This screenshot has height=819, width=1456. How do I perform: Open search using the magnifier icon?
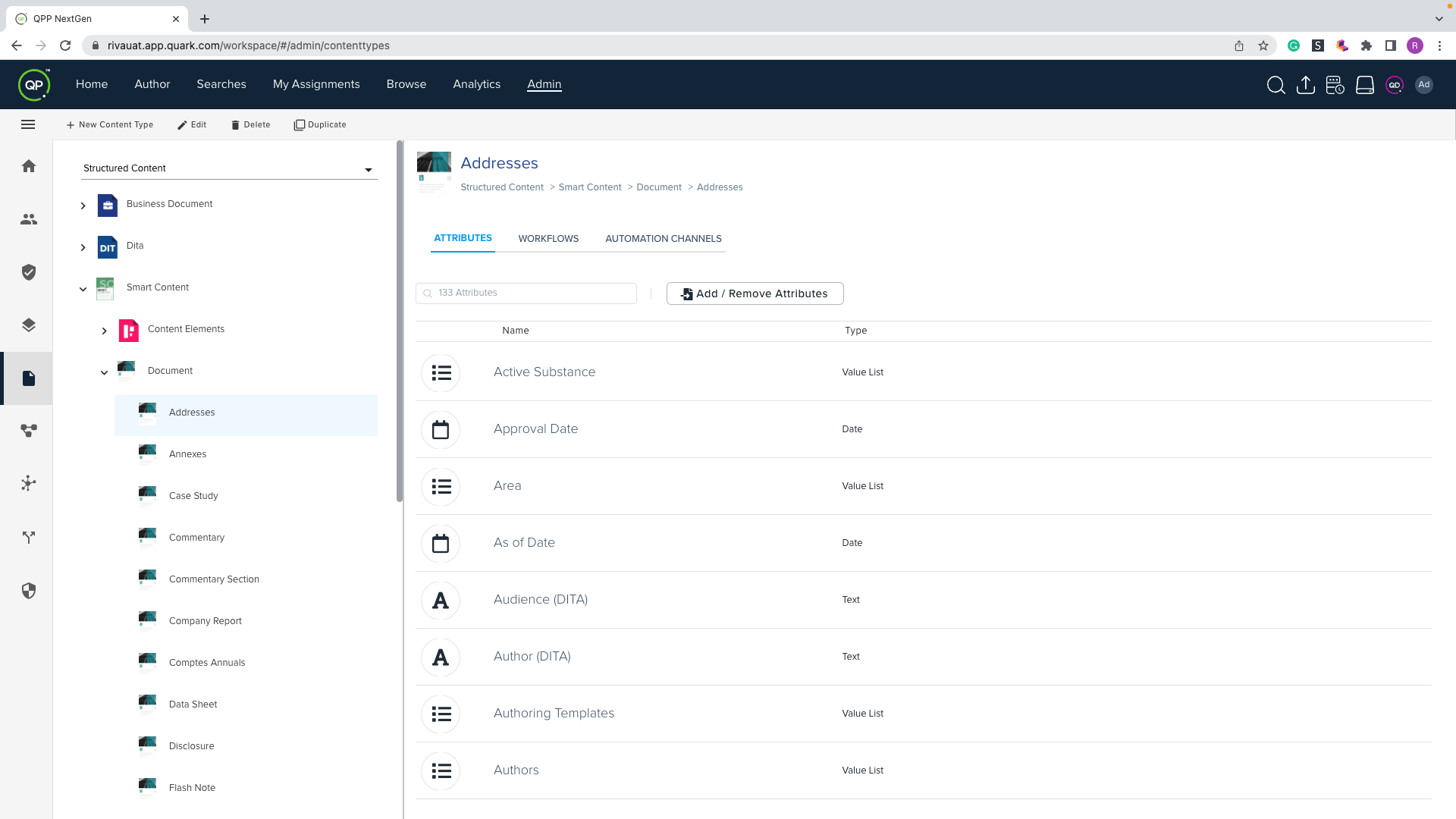pyautogui.click(x=1276, y=85)
